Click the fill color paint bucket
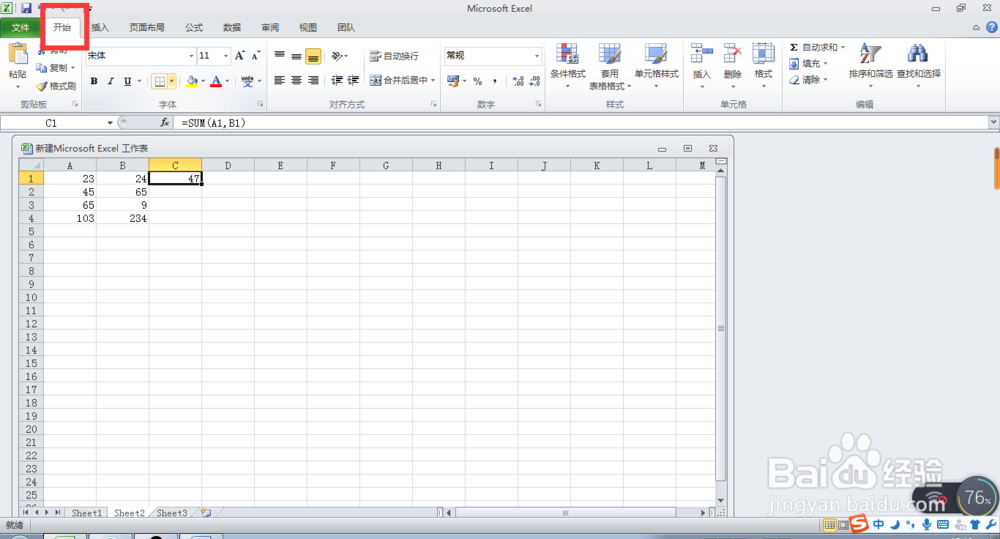The width and height of the screenshot is (1000, 539). (x=191, y=81)
